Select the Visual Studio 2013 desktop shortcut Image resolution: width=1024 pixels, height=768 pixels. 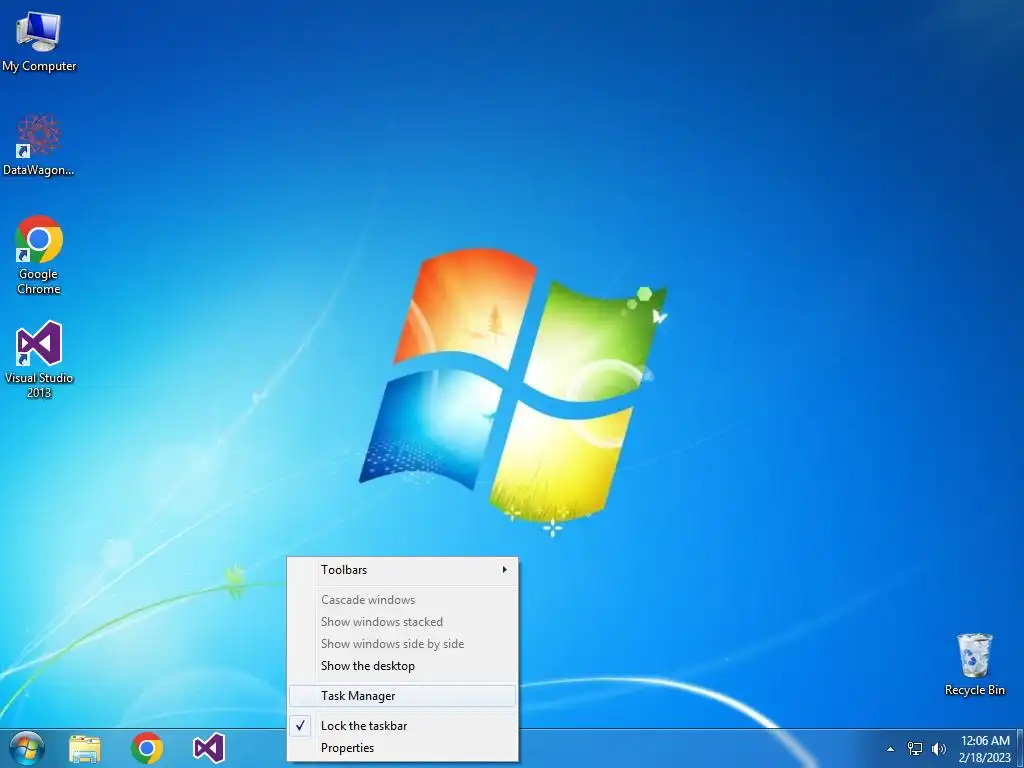point(39,359)
